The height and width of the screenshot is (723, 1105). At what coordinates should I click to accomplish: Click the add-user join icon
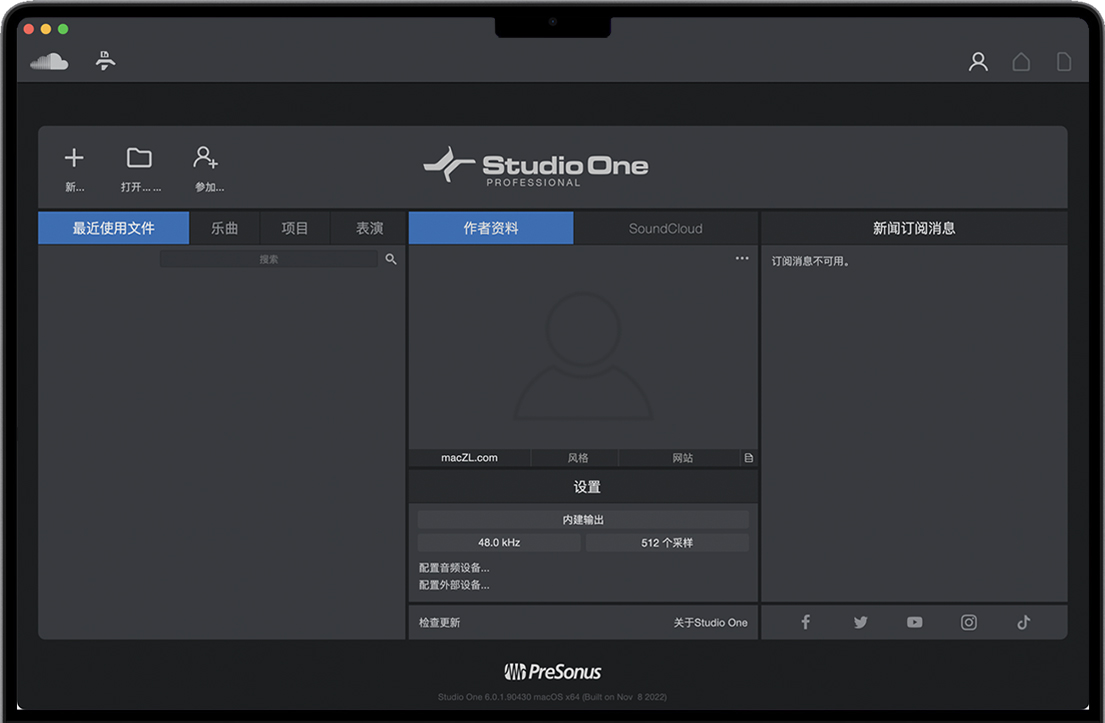point(206,158)
